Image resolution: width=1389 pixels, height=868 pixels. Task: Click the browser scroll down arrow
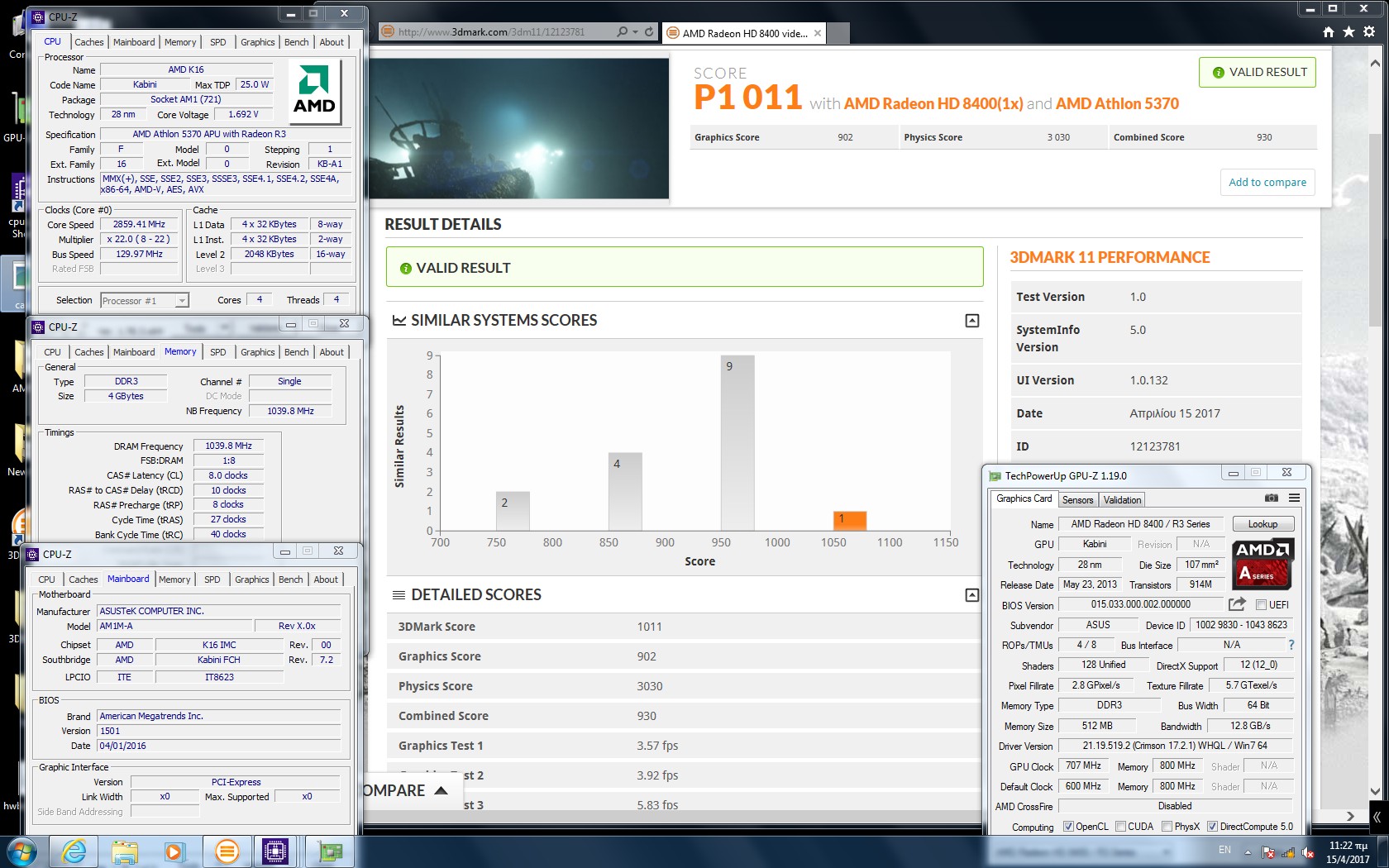click(x=1375, y=790)
